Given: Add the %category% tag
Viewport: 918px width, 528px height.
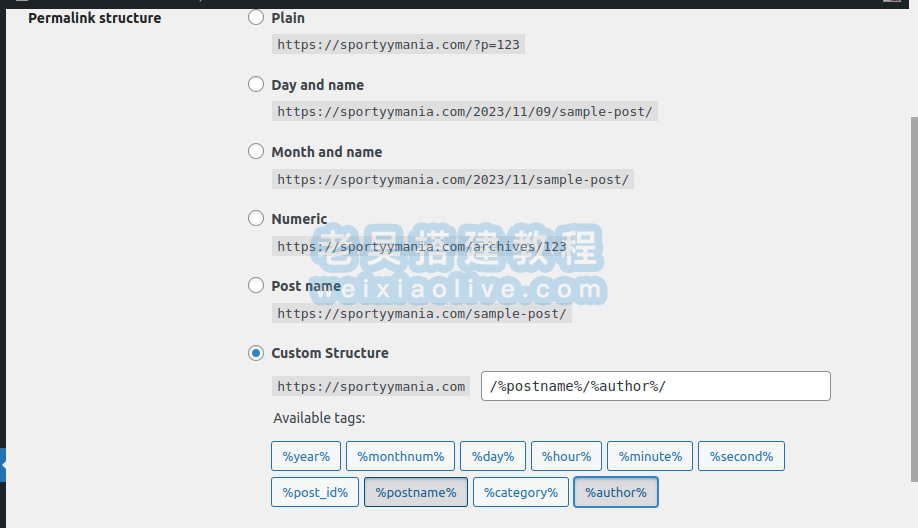Looking at the screenshot, I should point(520,492).
